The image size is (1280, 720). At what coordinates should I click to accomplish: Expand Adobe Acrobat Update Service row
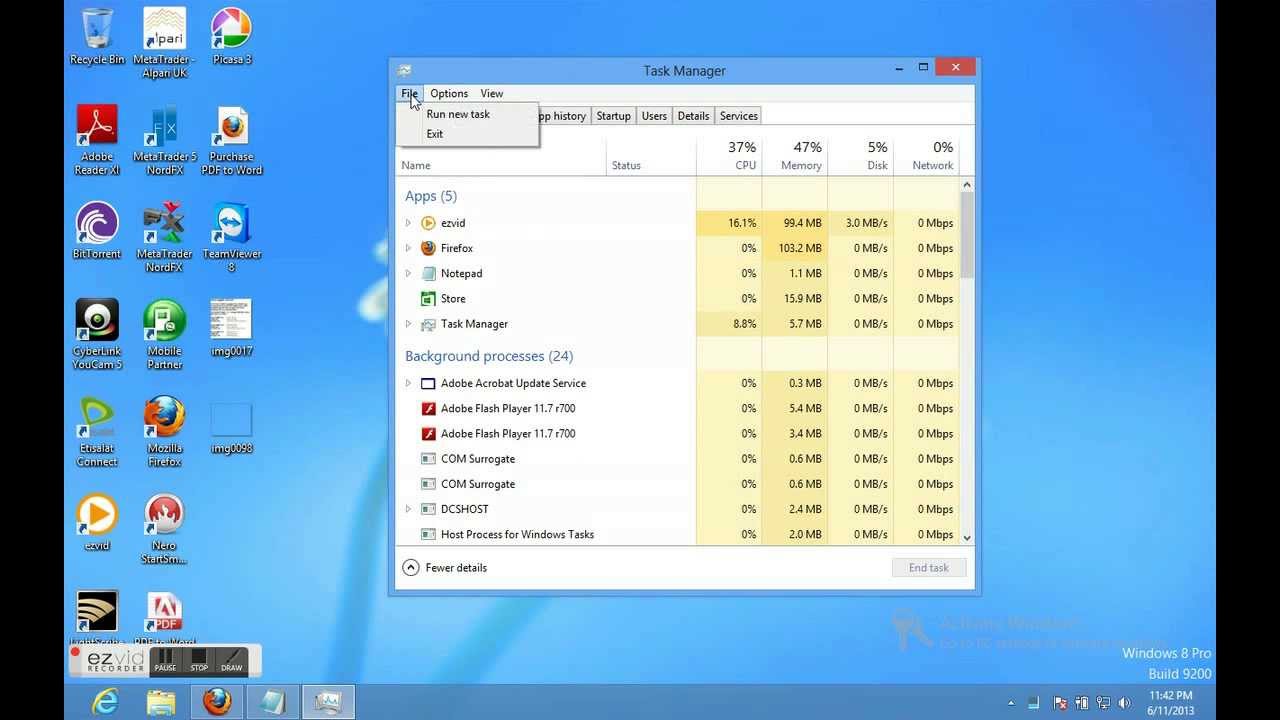point(408,383)
